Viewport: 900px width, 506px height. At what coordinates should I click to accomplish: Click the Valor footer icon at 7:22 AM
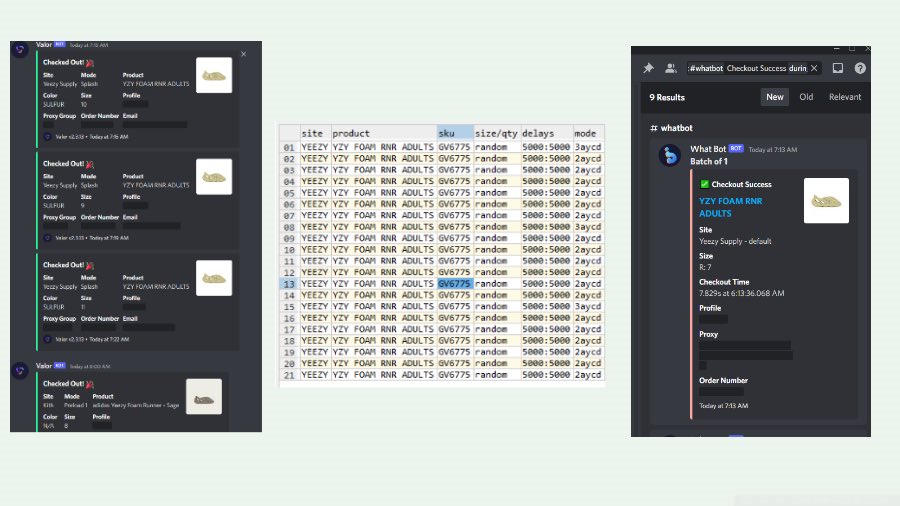pos(47,339)
